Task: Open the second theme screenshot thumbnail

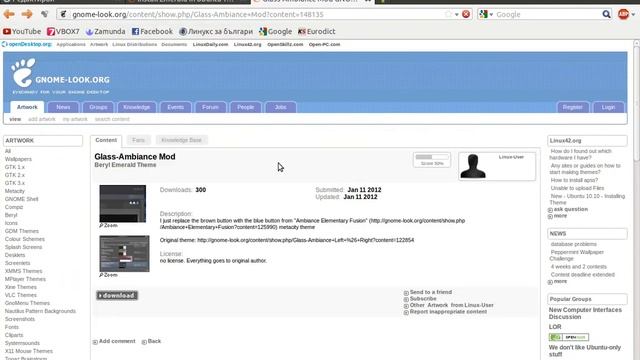Action: pos(124,253)
